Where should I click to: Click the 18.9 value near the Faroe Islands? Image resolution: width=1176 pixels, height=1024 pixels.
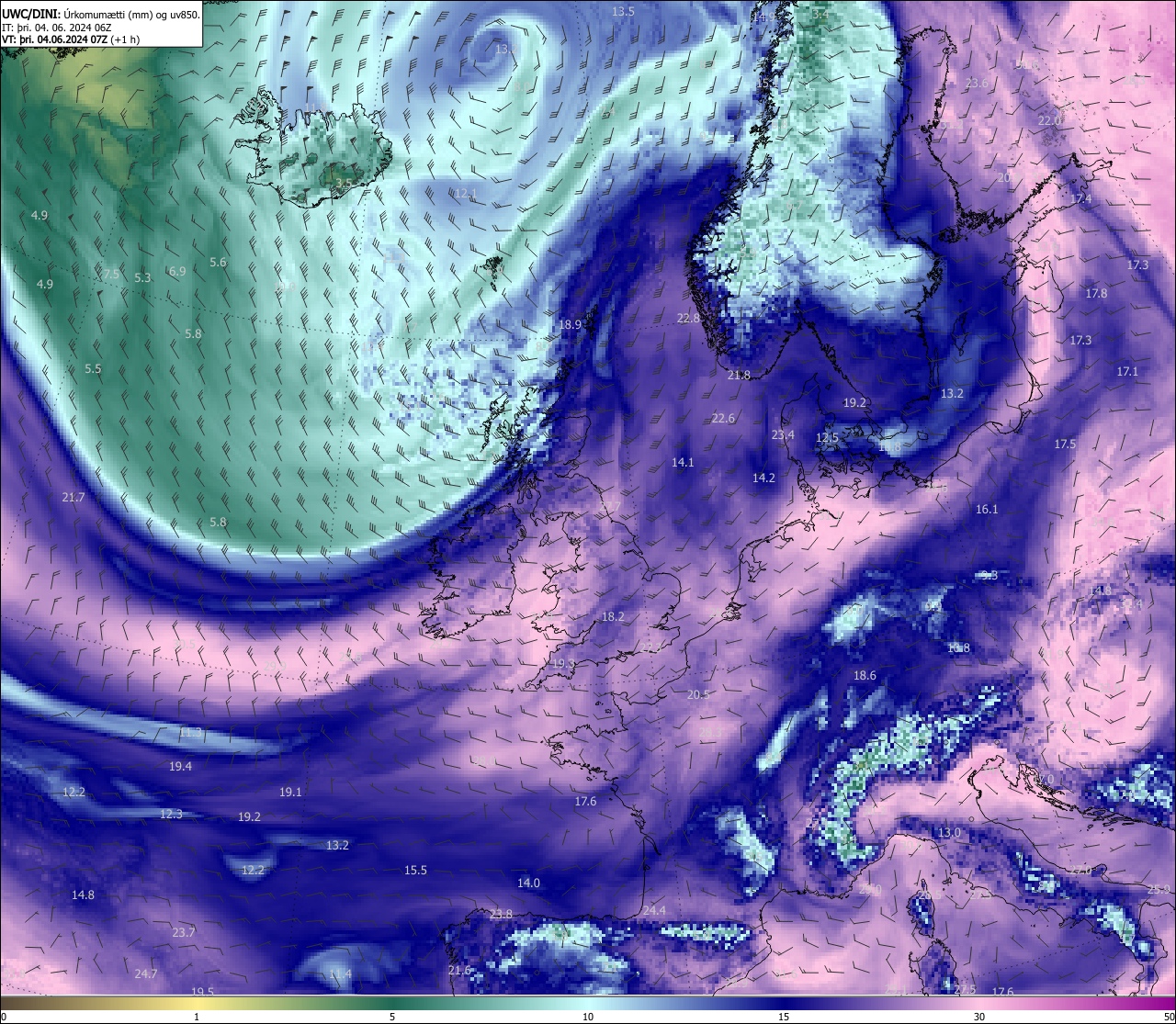(x=571, y=324)
